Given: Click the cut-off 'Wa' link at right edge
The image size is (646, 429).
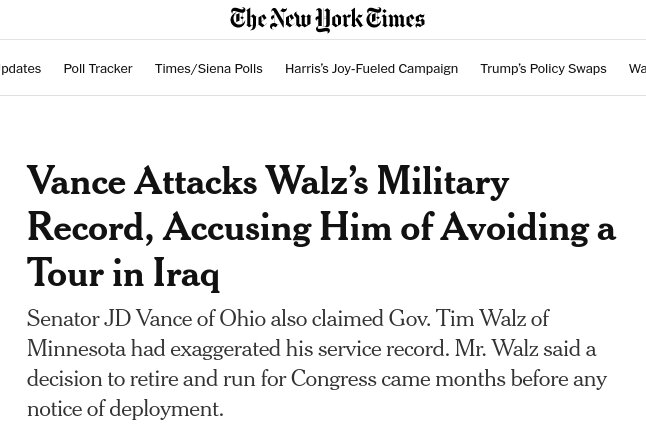Looking at the screenshot, I should [x=637, y=69].
